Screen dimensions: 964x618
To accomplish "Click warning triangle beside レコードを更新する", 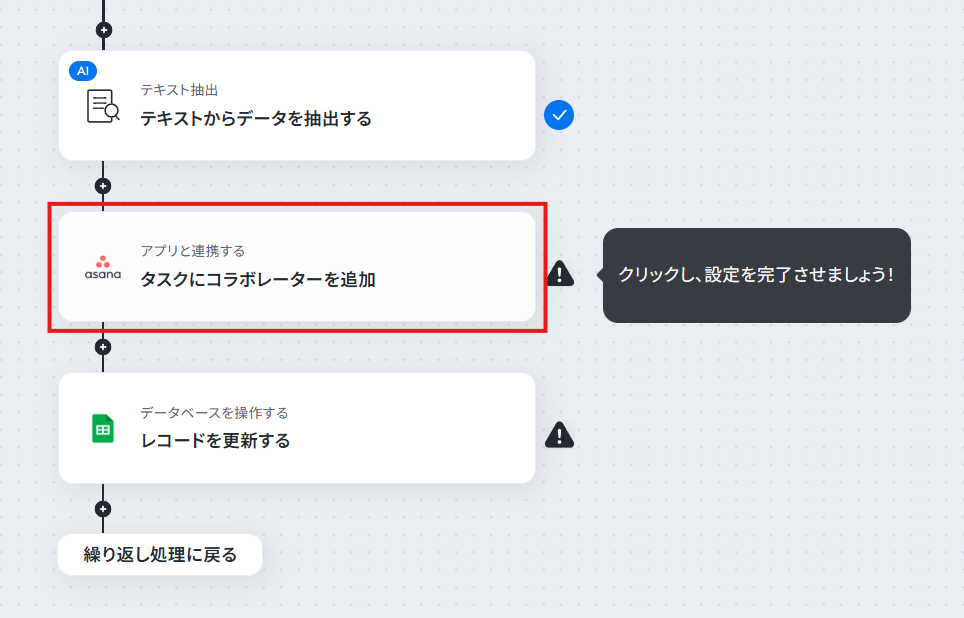I will click(559, 435).
